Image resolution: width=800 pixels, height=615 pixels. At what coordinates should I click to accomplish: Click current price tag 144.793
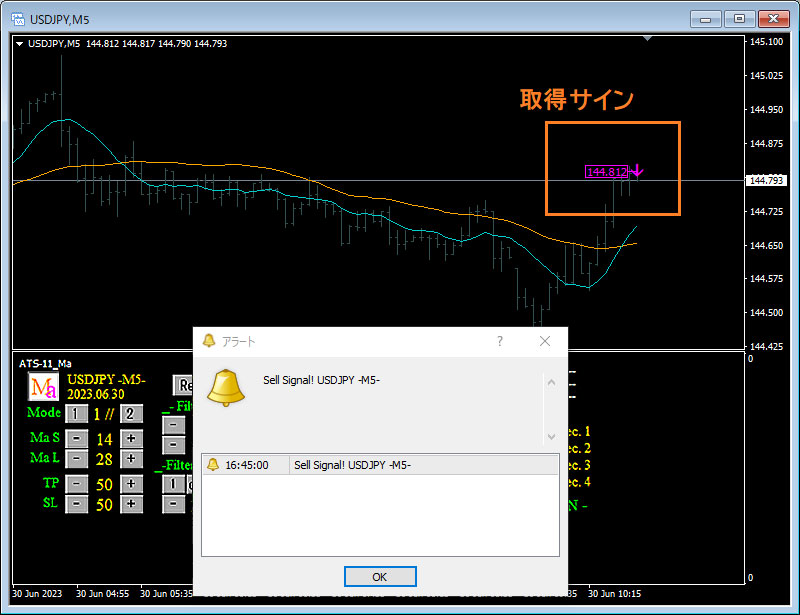pos(766,180)
